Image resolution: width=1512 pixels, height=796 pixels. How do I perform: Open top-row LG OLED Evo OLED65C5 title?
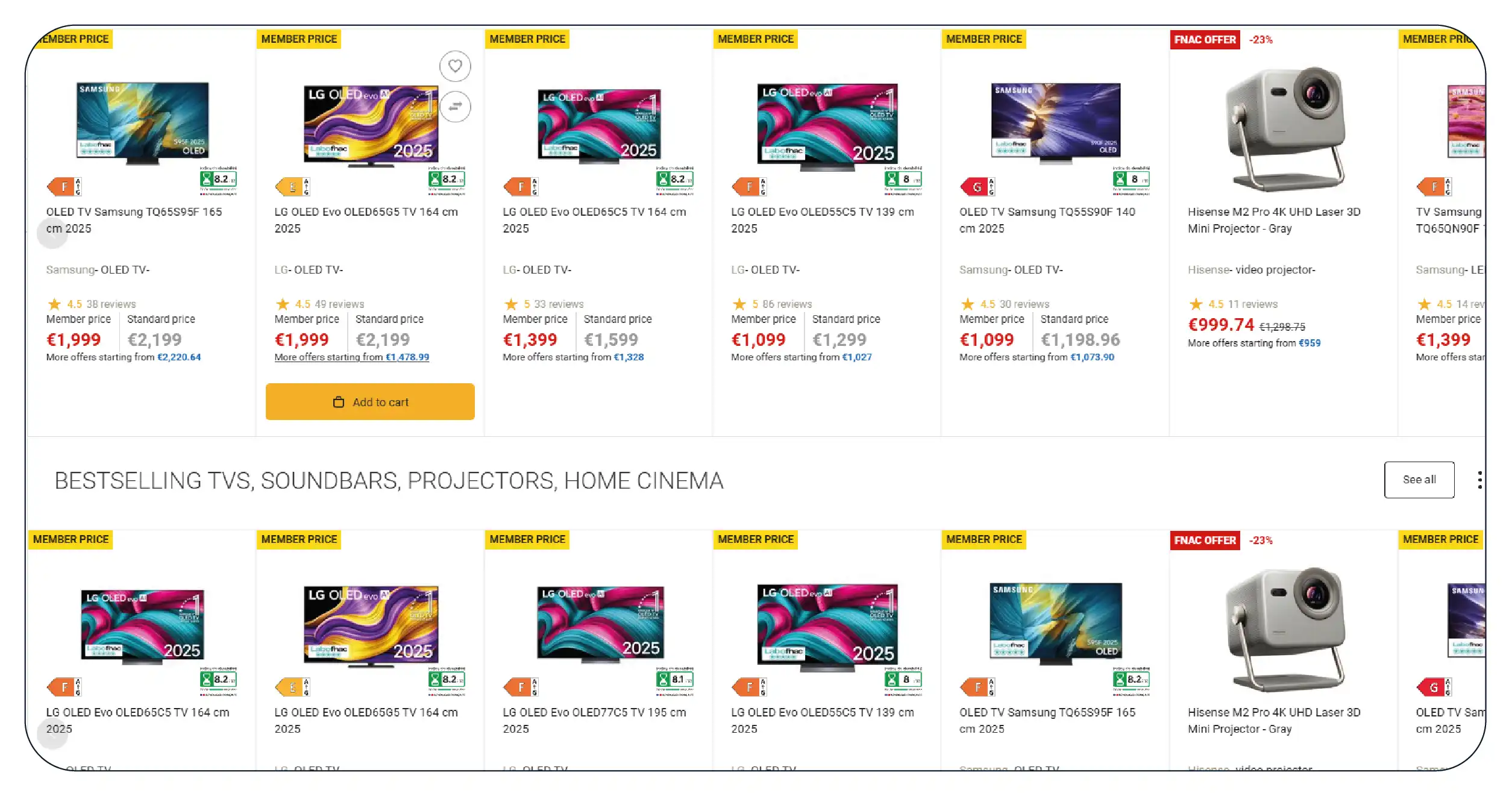click(x=594, y=220)
